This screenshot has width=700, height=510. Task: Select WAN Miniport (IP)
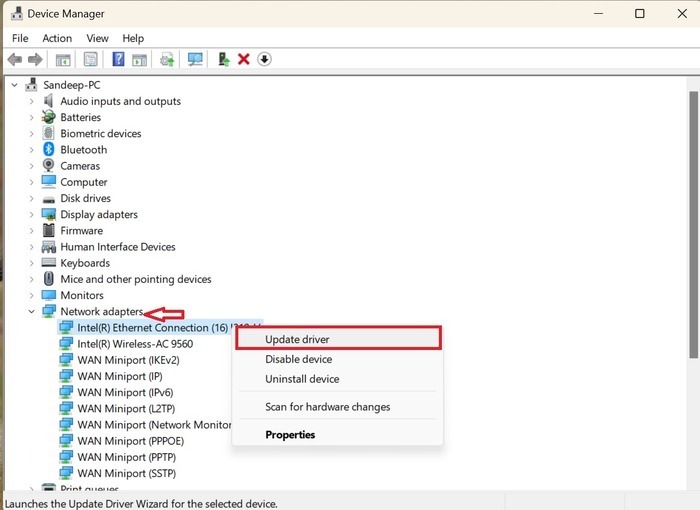[120, 376]
